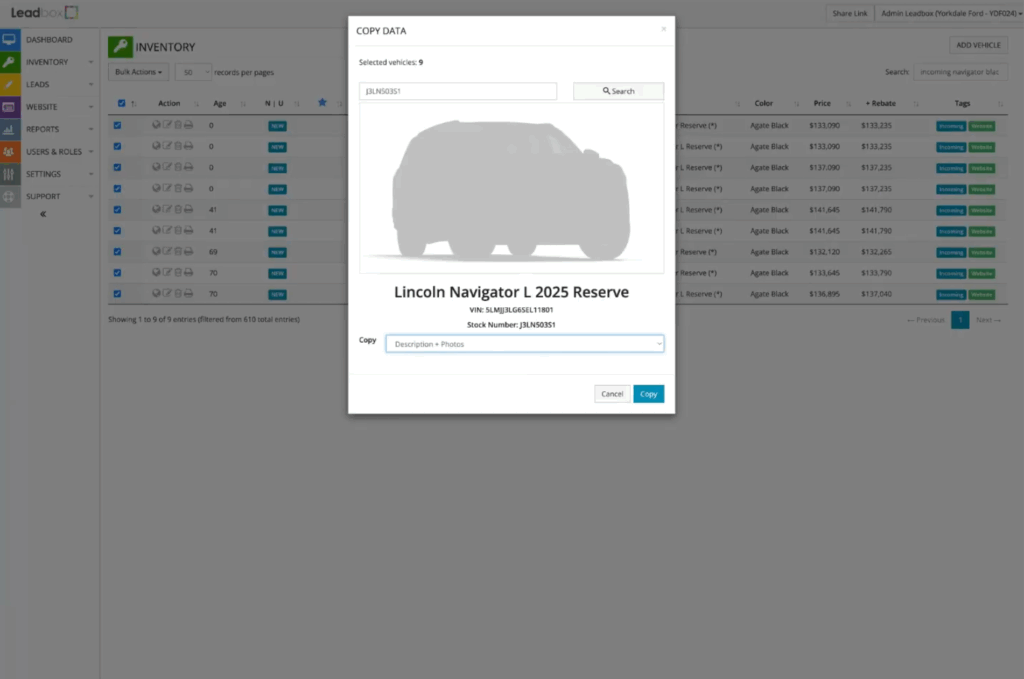This screenshot has height=679, width=1024.
Task: Click the Add Vehicle button
Action: pos(978,45)
